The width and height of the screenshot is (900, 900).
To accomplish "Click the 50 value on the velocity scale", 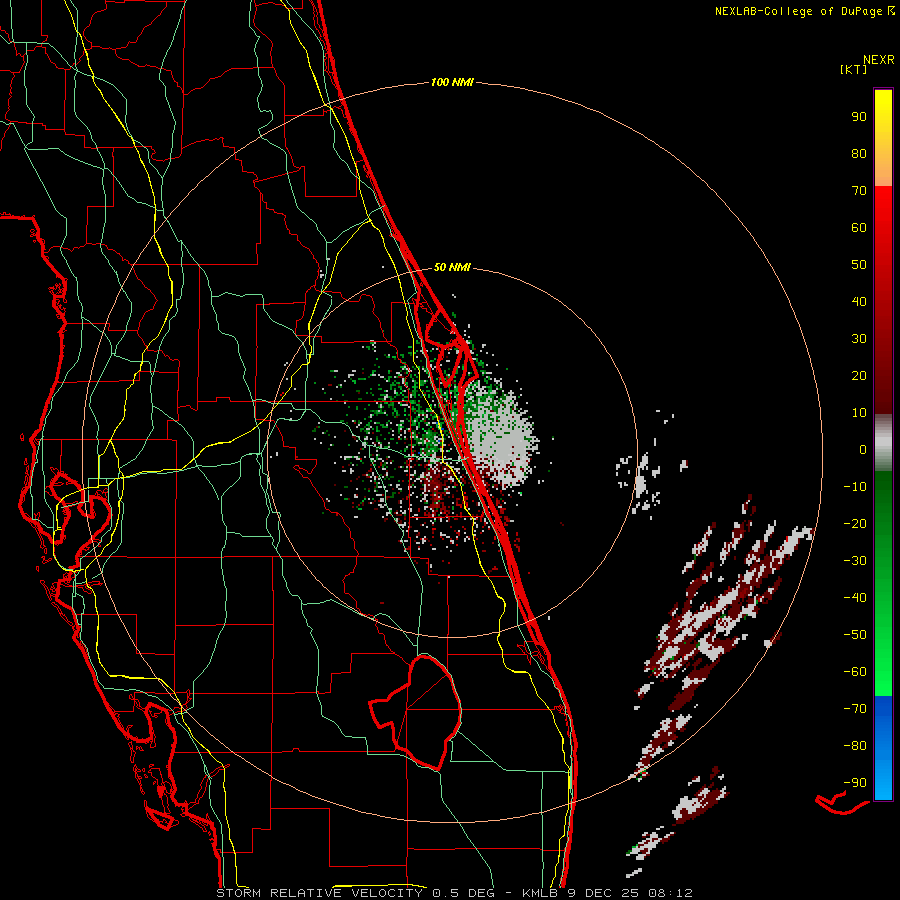I will point(859,265).
